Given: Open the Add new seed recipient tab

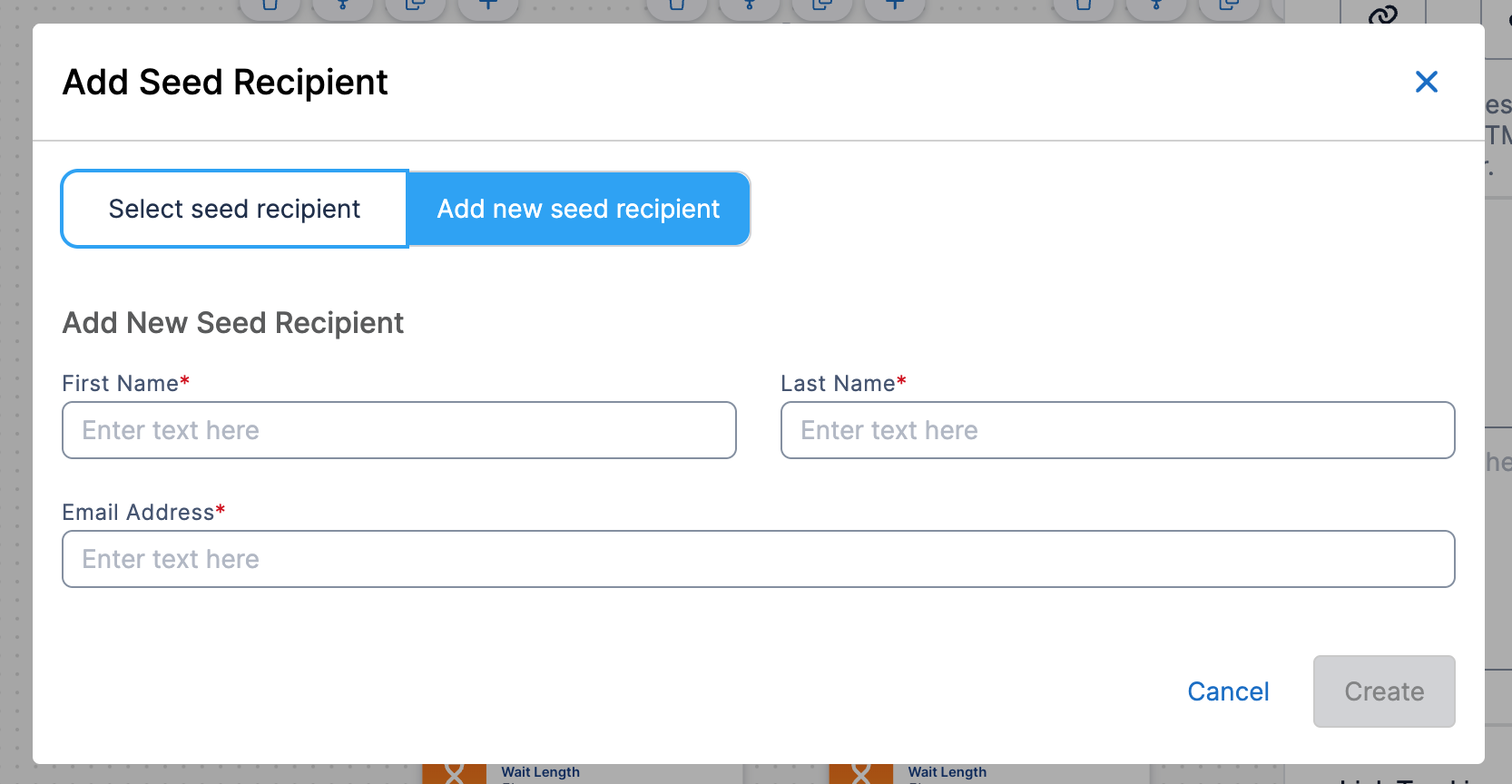Looking at the screenshot, I should pyautogui.click(x=579, y=209).
